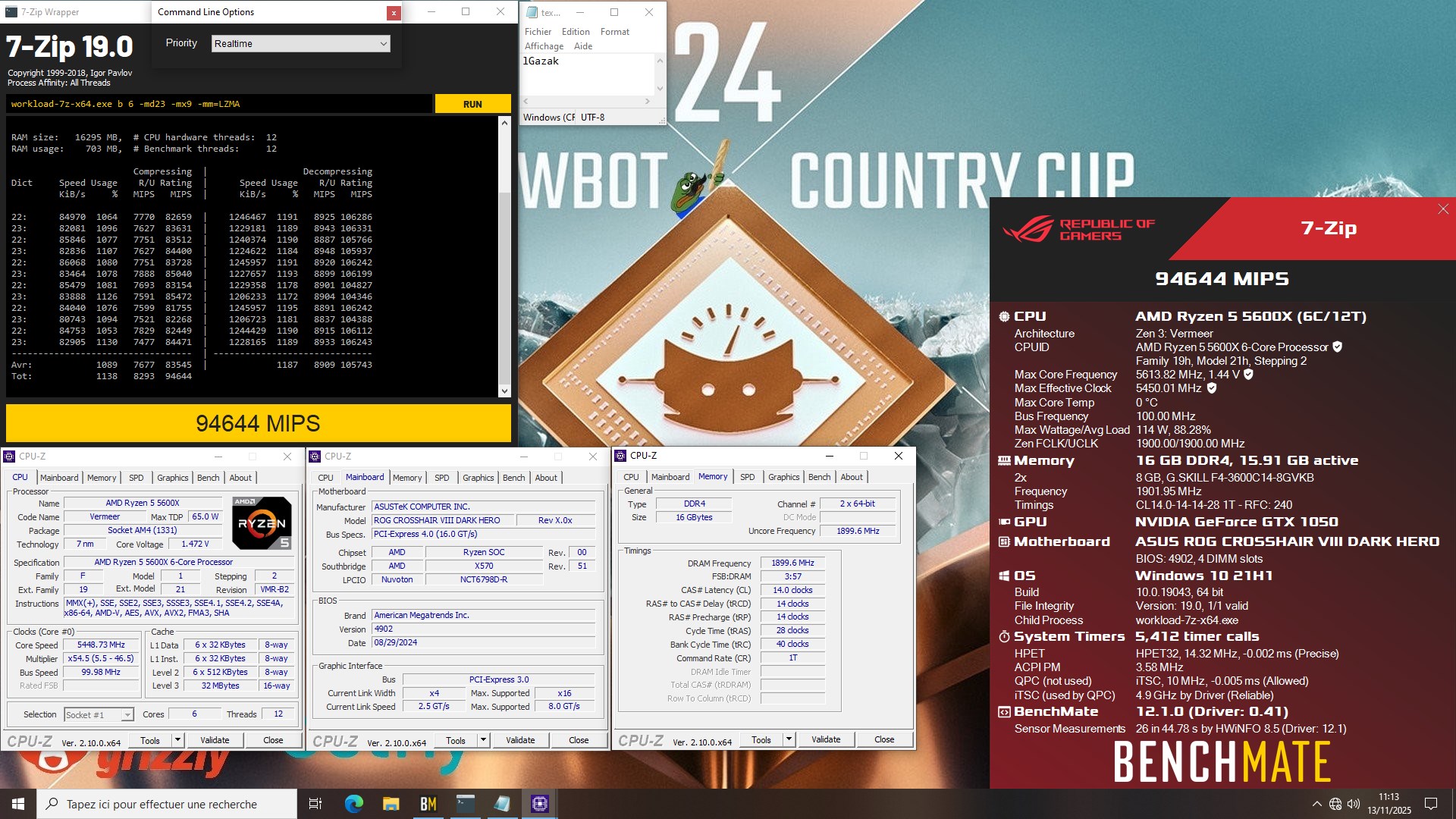Open the volume tray icon
Screen dimensions: 1456x819
click(x=1354, y=804)
